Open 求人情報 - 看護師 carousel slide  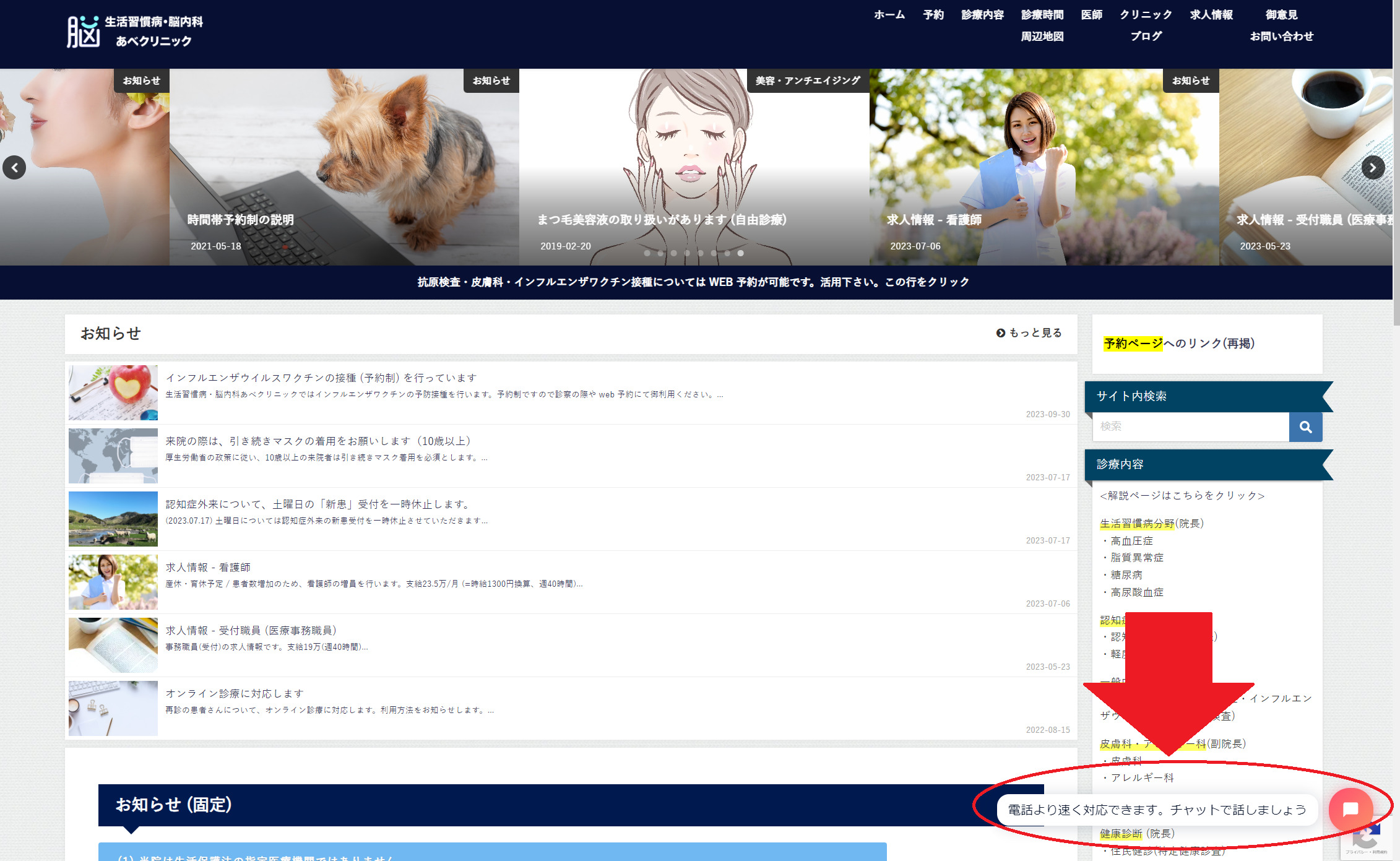934,220
